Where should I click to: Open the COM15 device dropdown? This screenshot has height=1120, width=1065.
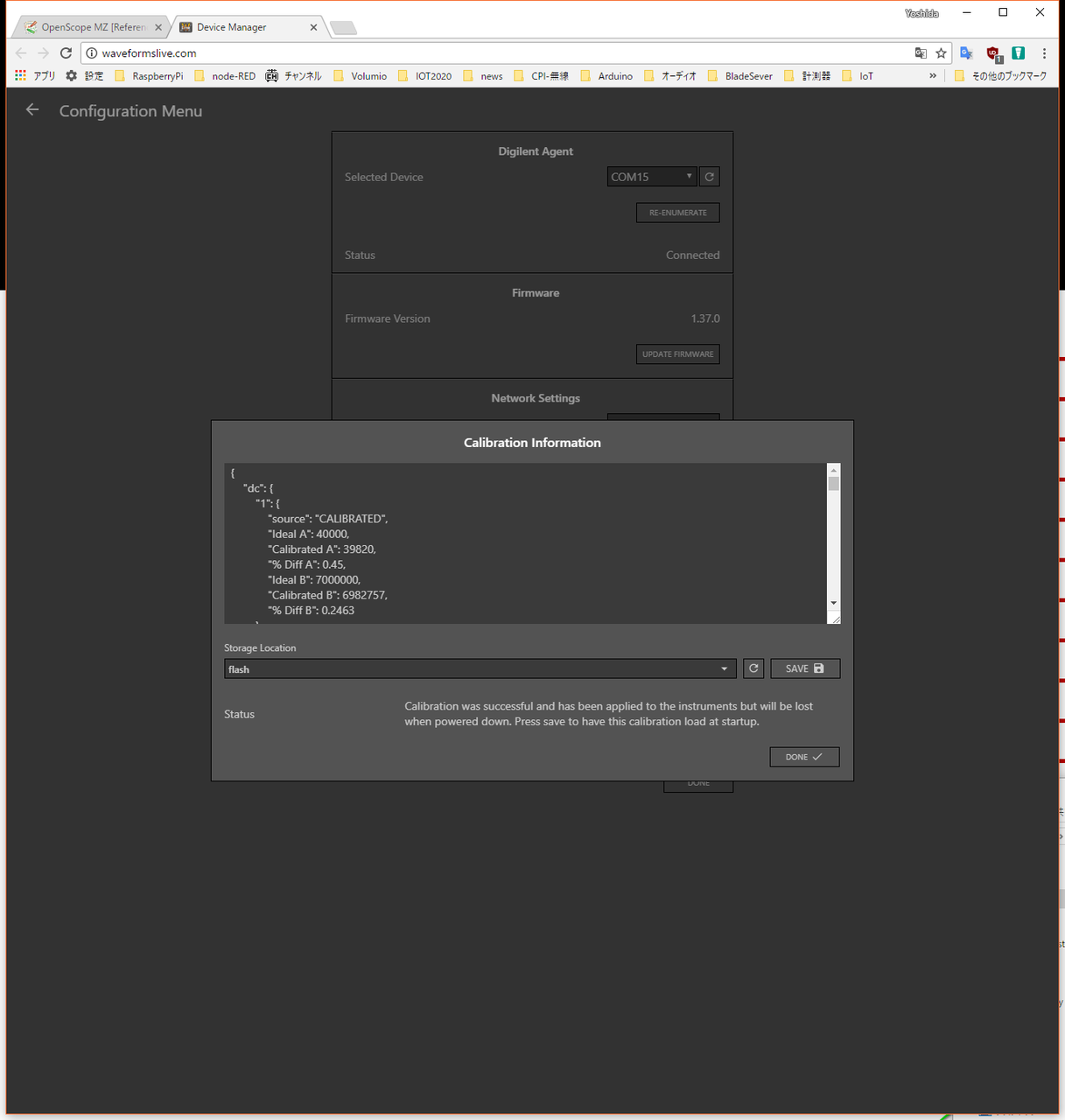(651, 177)
